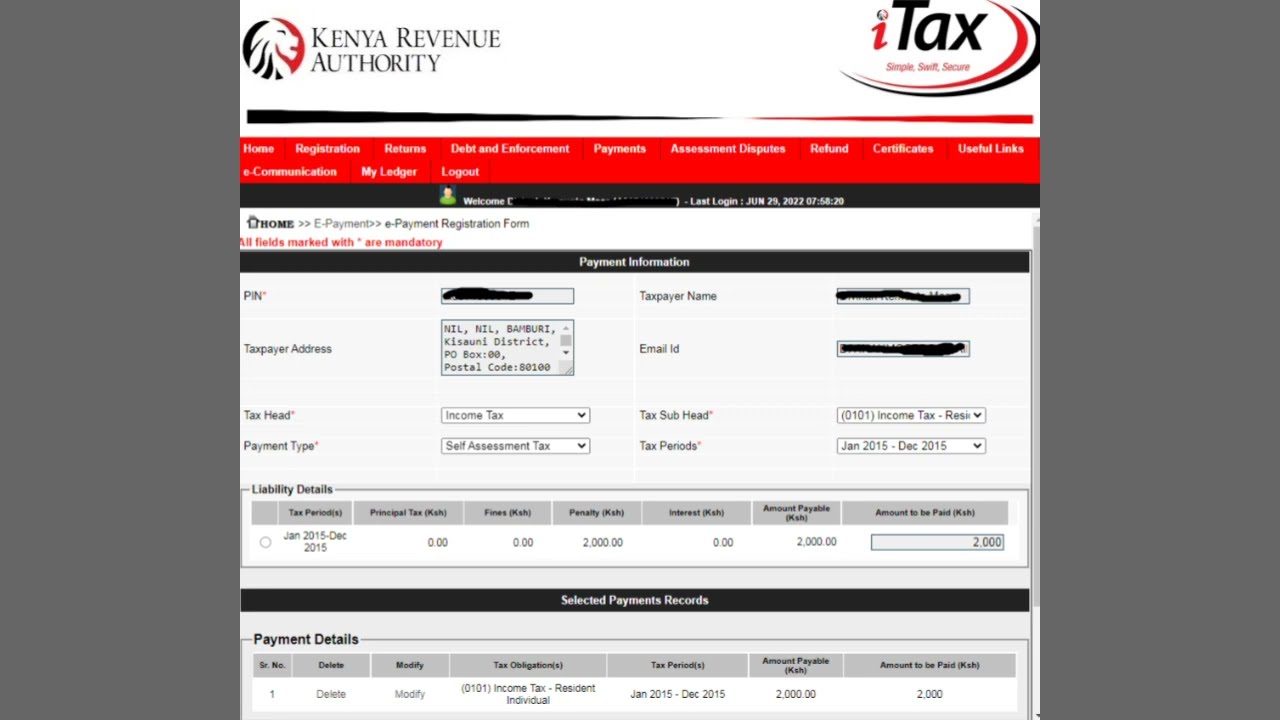Image resolution: width=1280 pixels, height=720 pixels.
Task: Open the Returns menu
Action: tap(405, 148)
